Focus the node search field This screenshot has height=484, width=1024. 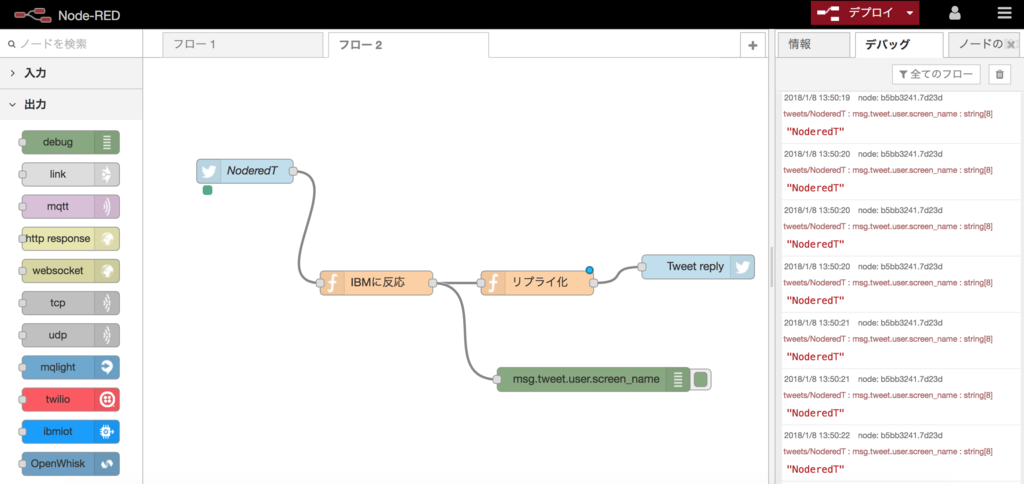[71, 44]
